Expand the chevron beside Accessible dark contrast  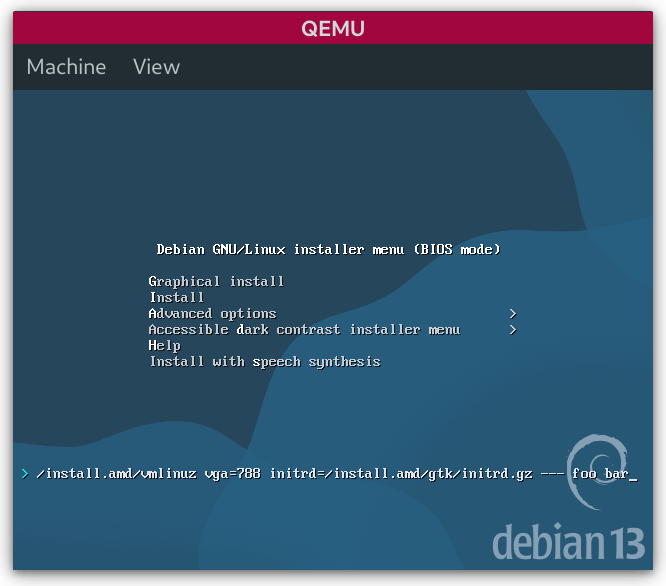pos(513,330)
